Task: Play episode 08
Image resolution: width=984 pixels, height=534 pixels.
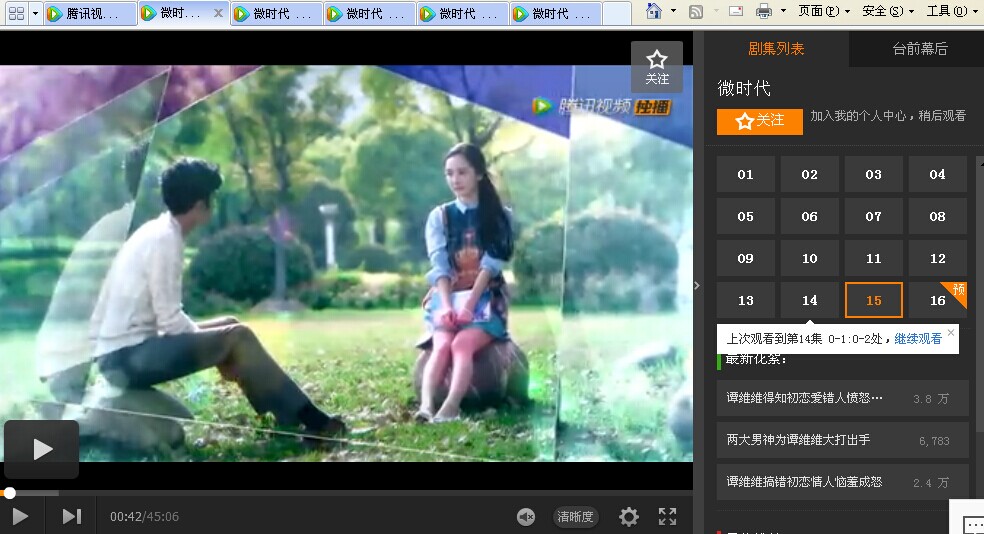Action: [938, 216]
